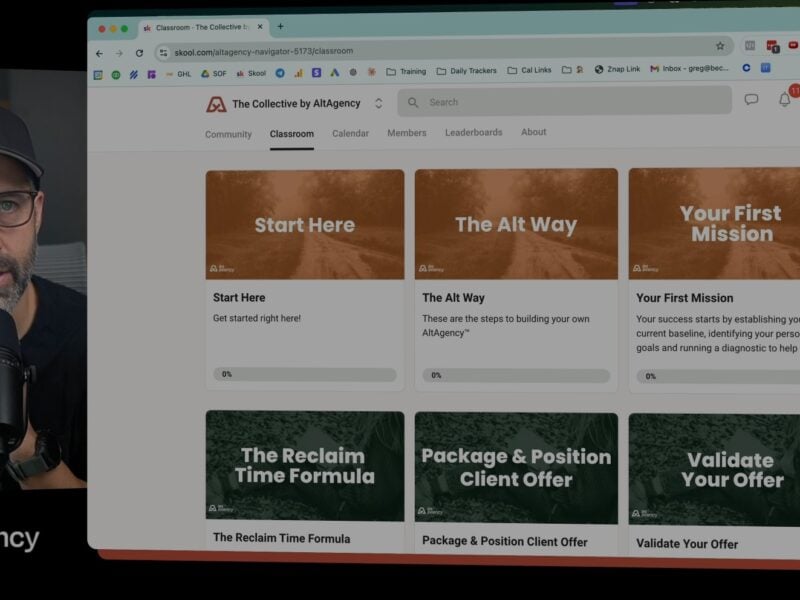Open the GHL bookmark
This screenshot has height=600, width=800.
point(179,74)
